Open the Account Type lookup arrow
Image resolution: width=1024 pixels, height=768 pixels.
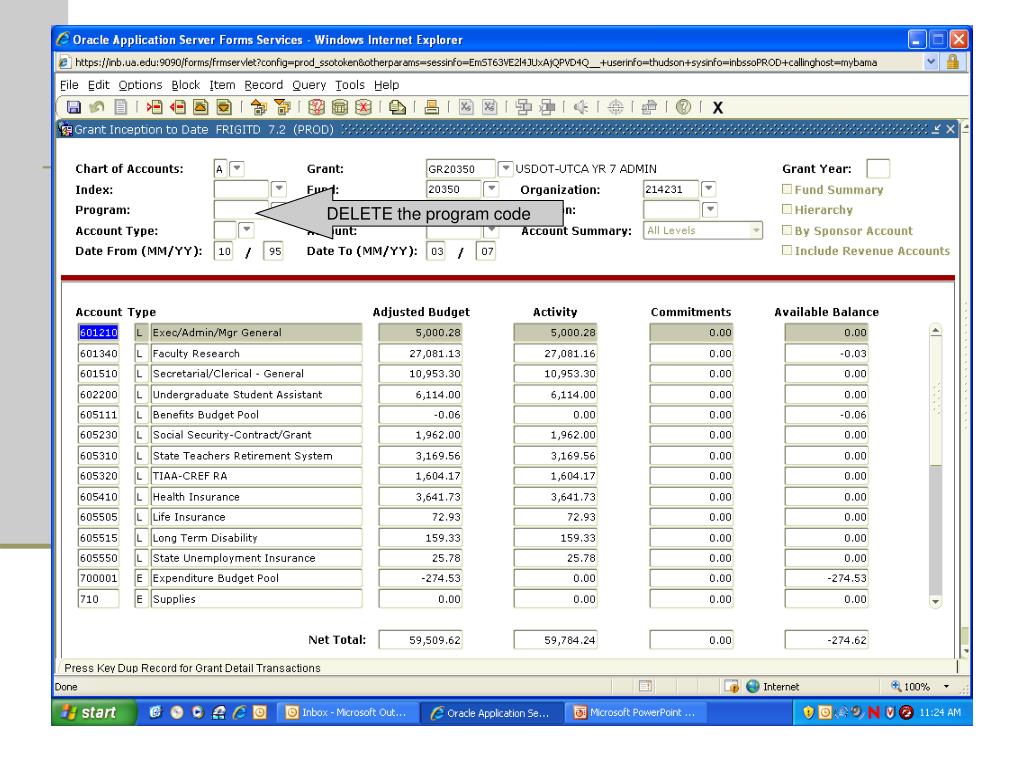tap(246, 230)
